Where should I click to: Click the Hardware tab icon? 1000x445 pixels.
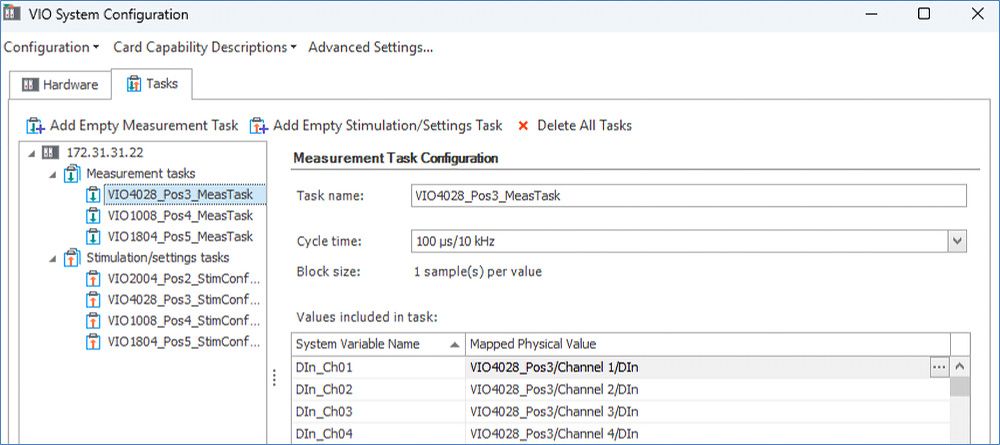tap(30, 85)
